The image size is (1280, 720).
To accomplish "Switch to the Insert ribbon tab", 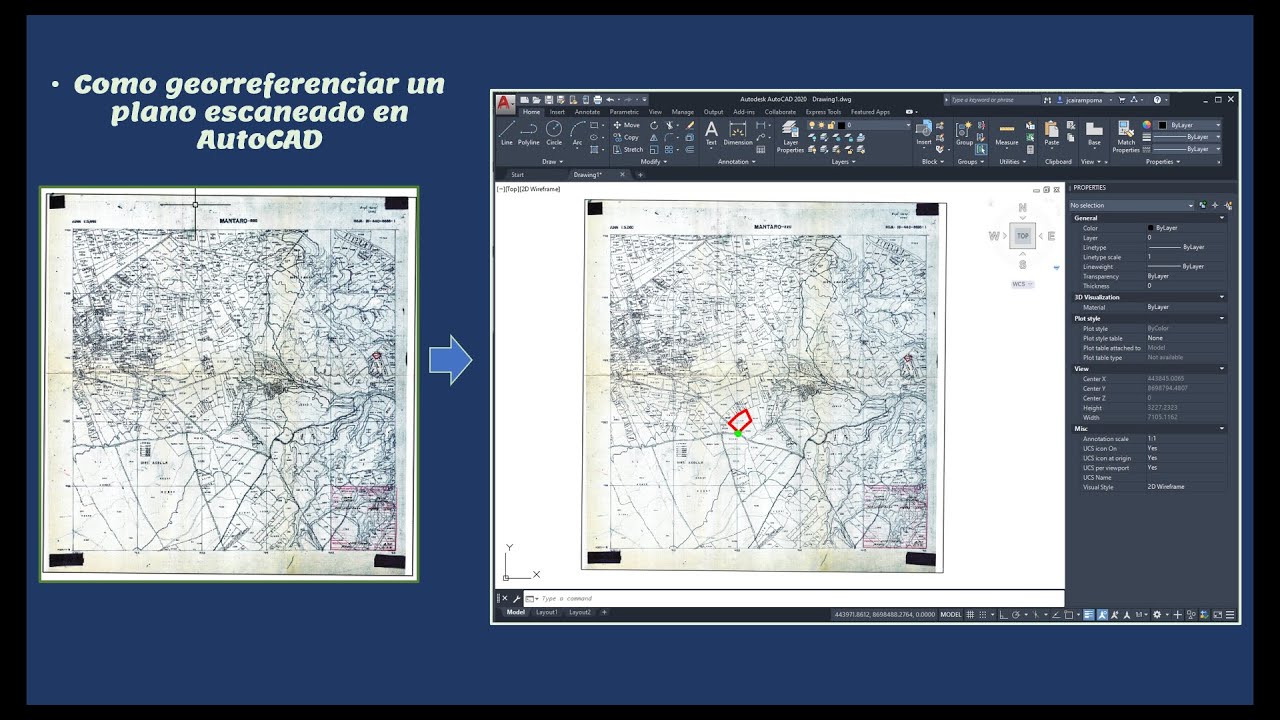I will (557, 112).
